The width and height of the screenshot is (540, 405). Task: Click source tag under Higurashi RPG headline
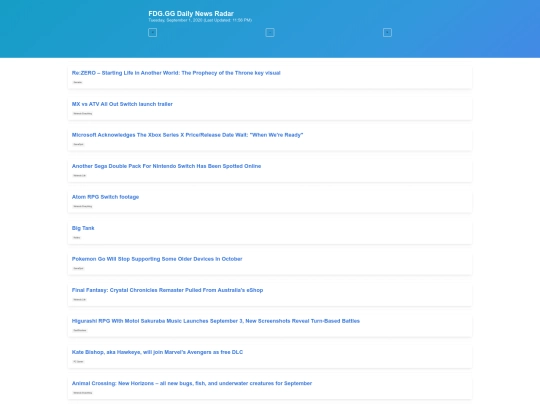[80, 330]
